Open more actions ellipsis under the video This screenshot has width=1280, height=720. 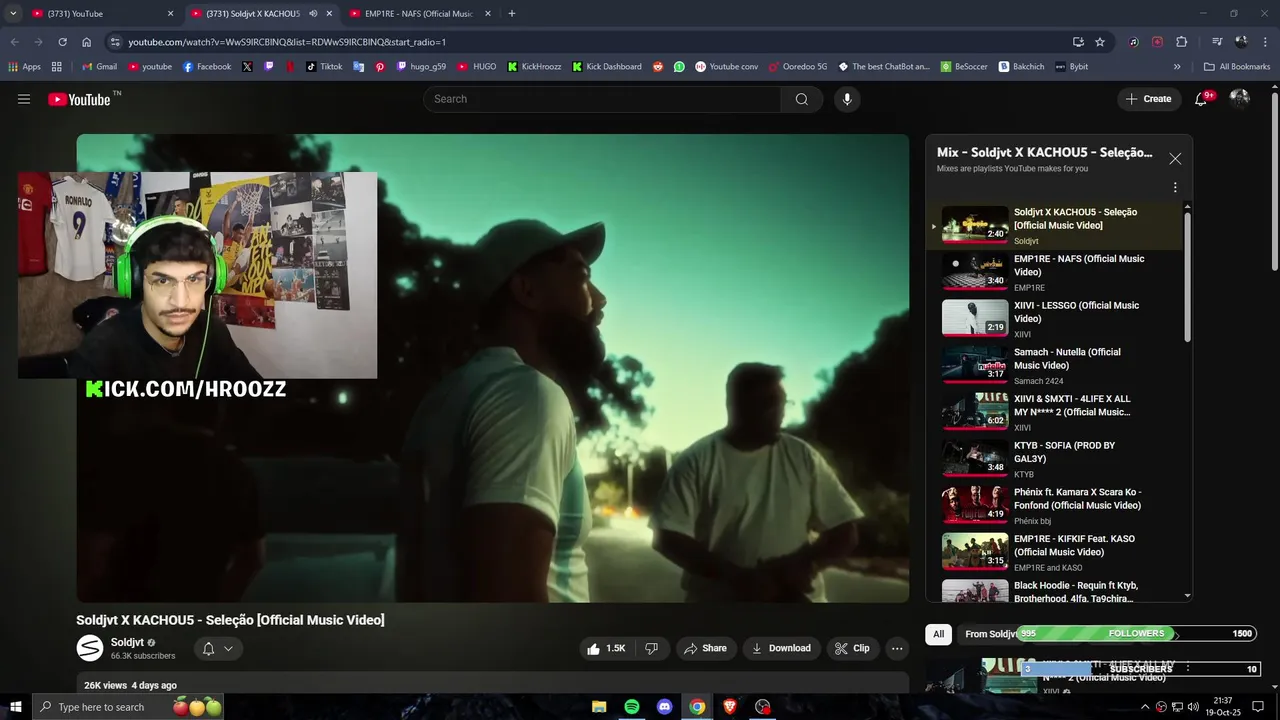pos(897,648)
